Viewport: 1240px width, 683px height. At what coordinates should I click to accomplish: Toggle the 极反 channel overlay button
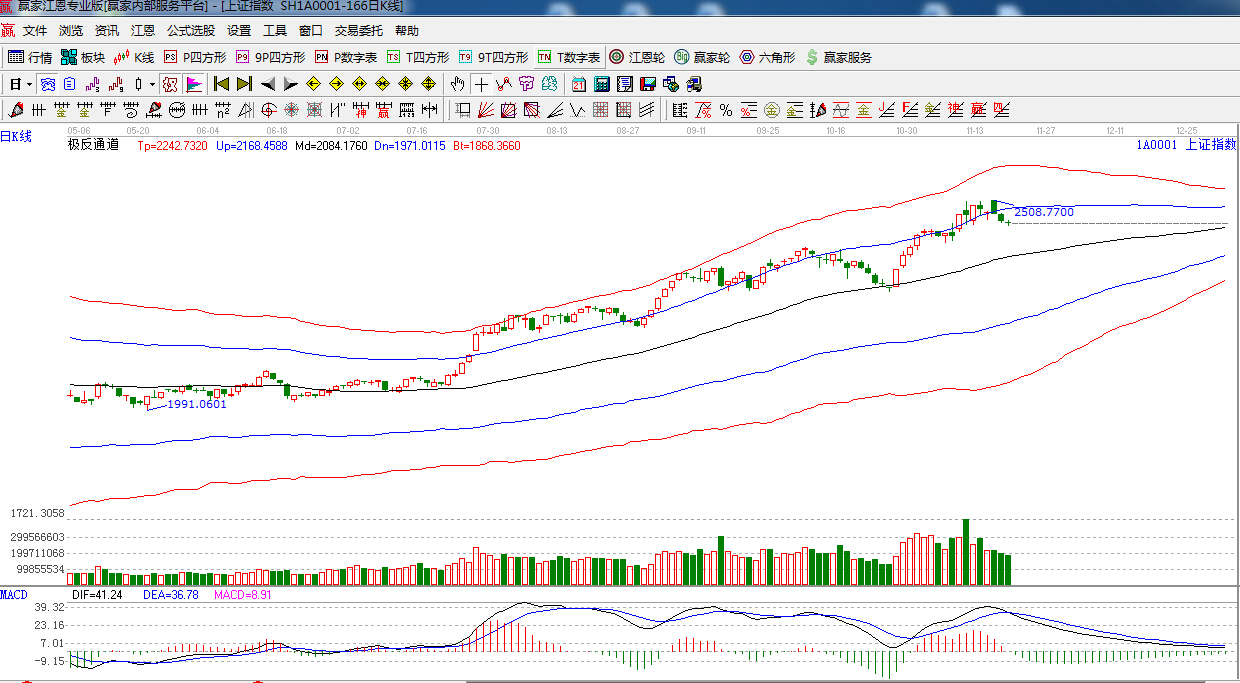(x=170, y=84)
